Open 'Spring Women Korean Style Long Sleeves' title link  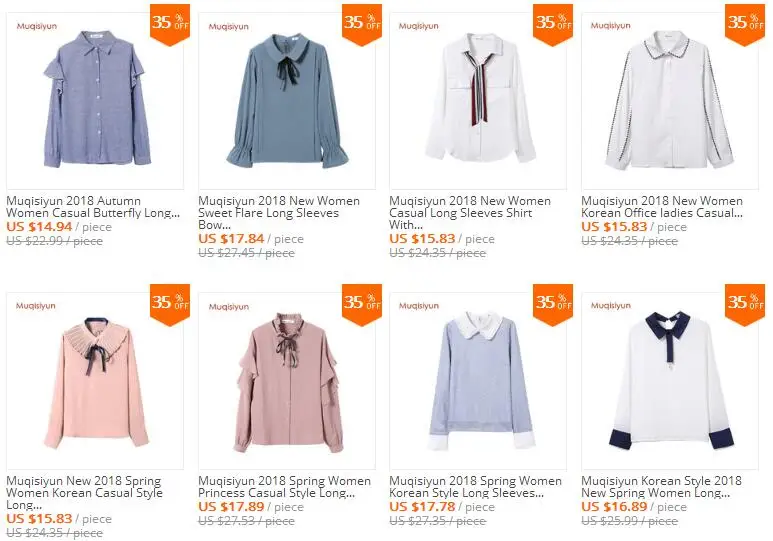pos(475,487)
